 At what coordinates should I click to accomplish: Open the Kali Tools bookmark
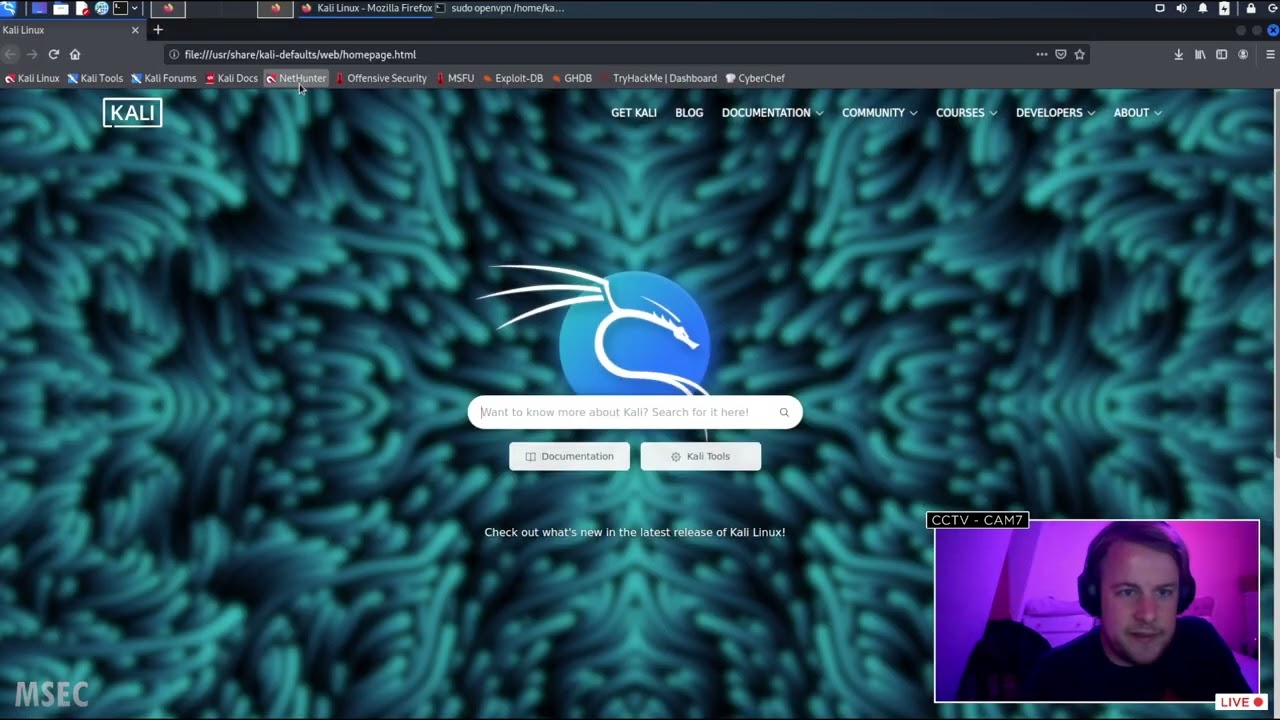(95, 78)
